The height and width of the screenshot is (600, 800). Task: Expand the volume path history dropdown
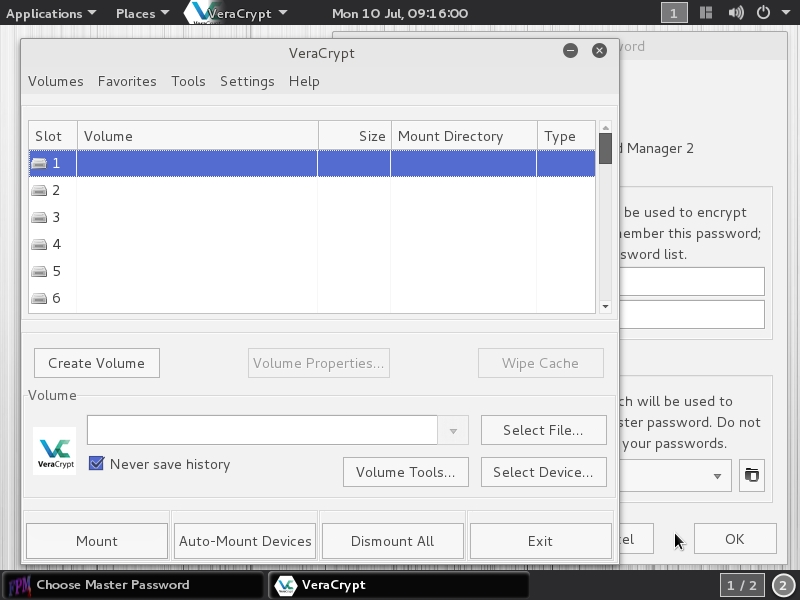click(x=453, y=431)
